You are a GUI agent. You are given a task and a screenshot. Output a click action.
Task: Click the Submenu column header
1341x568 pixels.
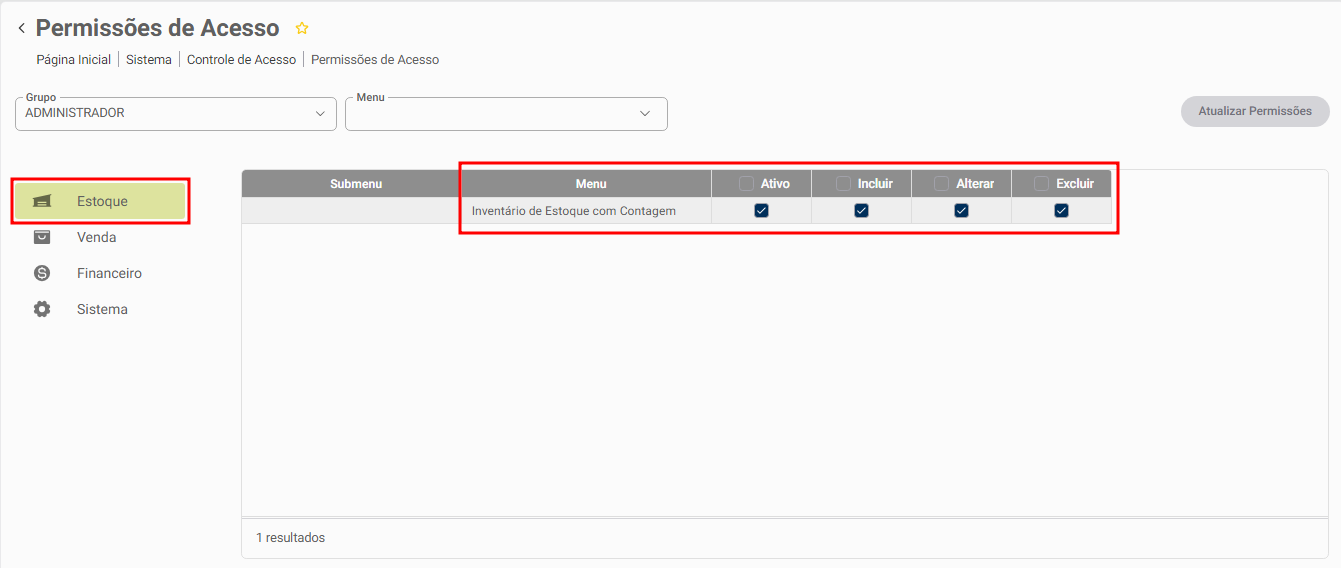point(356,184)
